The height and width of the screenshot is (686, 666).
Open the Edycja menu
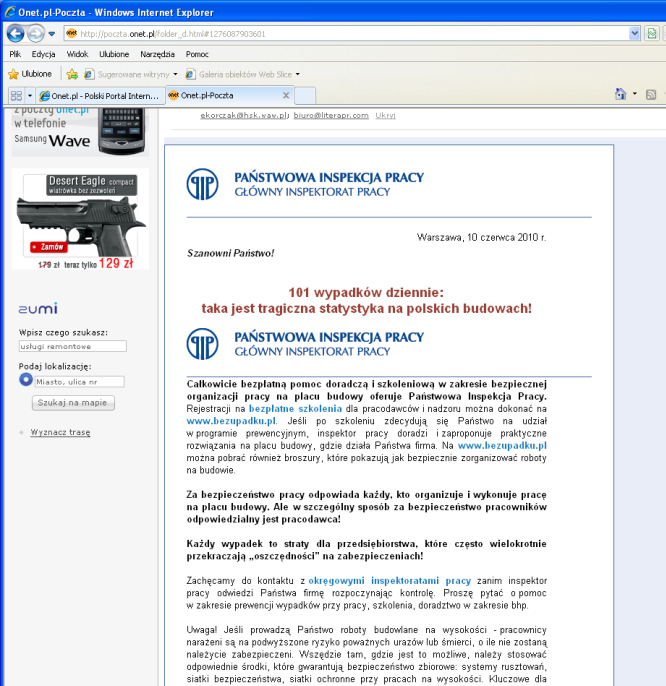(43, 54)
